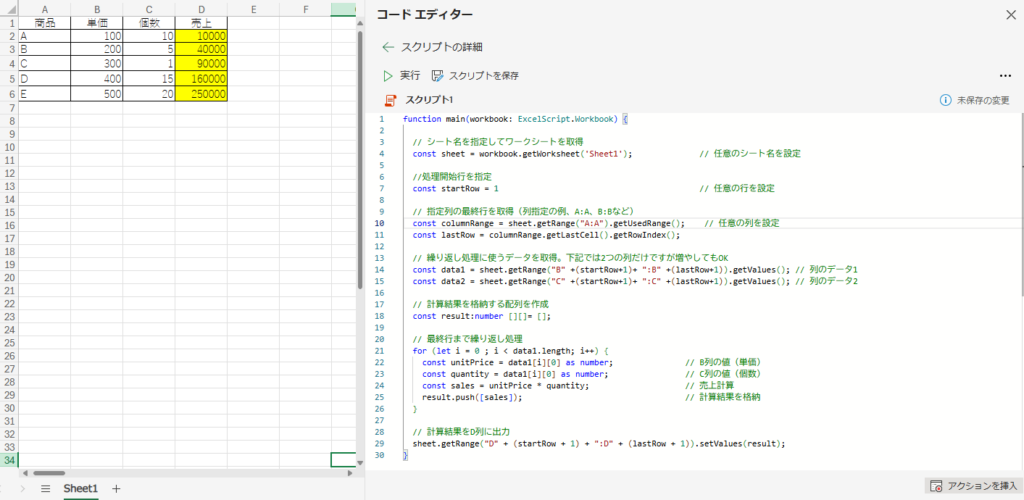
Task: Click the アクションを挿入 button
Action: (973, 486)
